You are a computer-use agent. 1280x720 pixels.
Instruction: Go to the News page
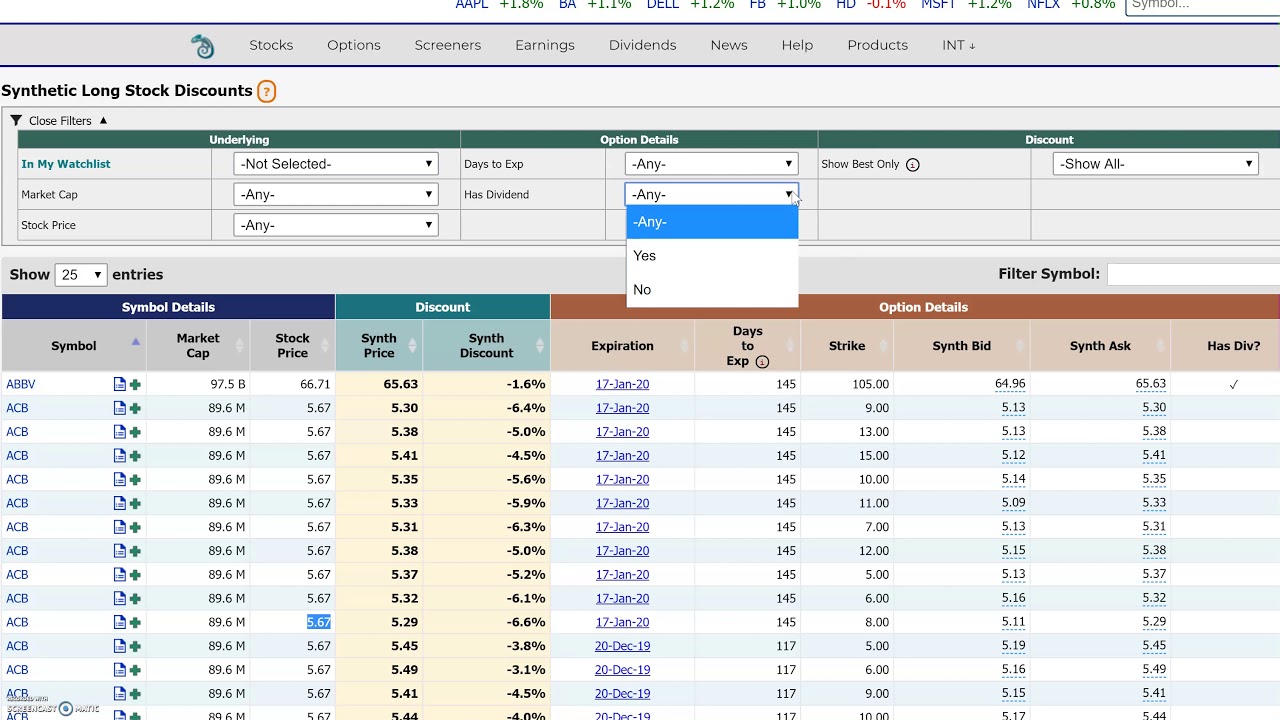pyautogui.click(x=729, y=45)
